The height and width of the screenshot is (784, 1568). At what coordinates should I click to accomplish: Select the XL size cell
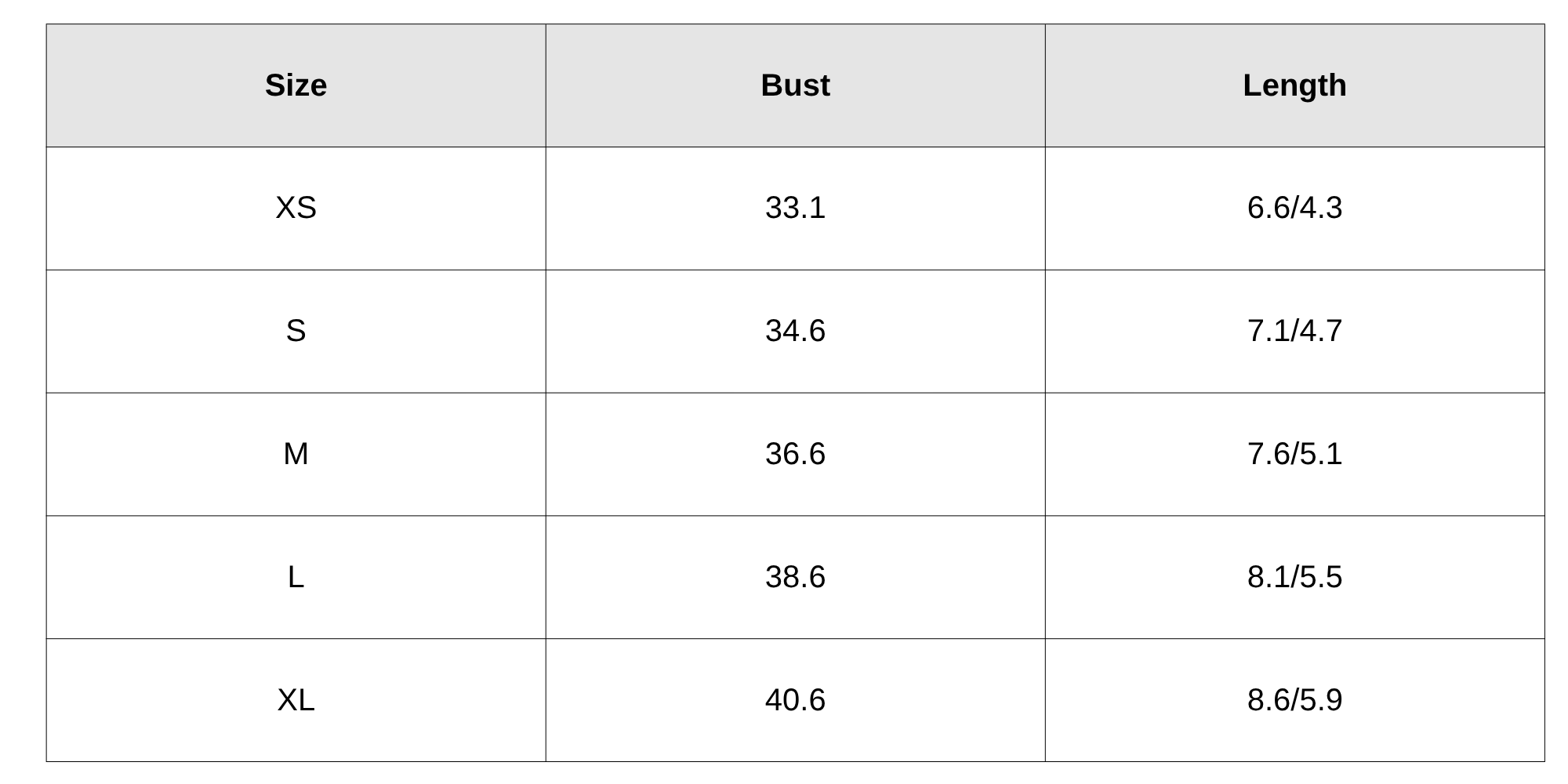coord(296,699)
